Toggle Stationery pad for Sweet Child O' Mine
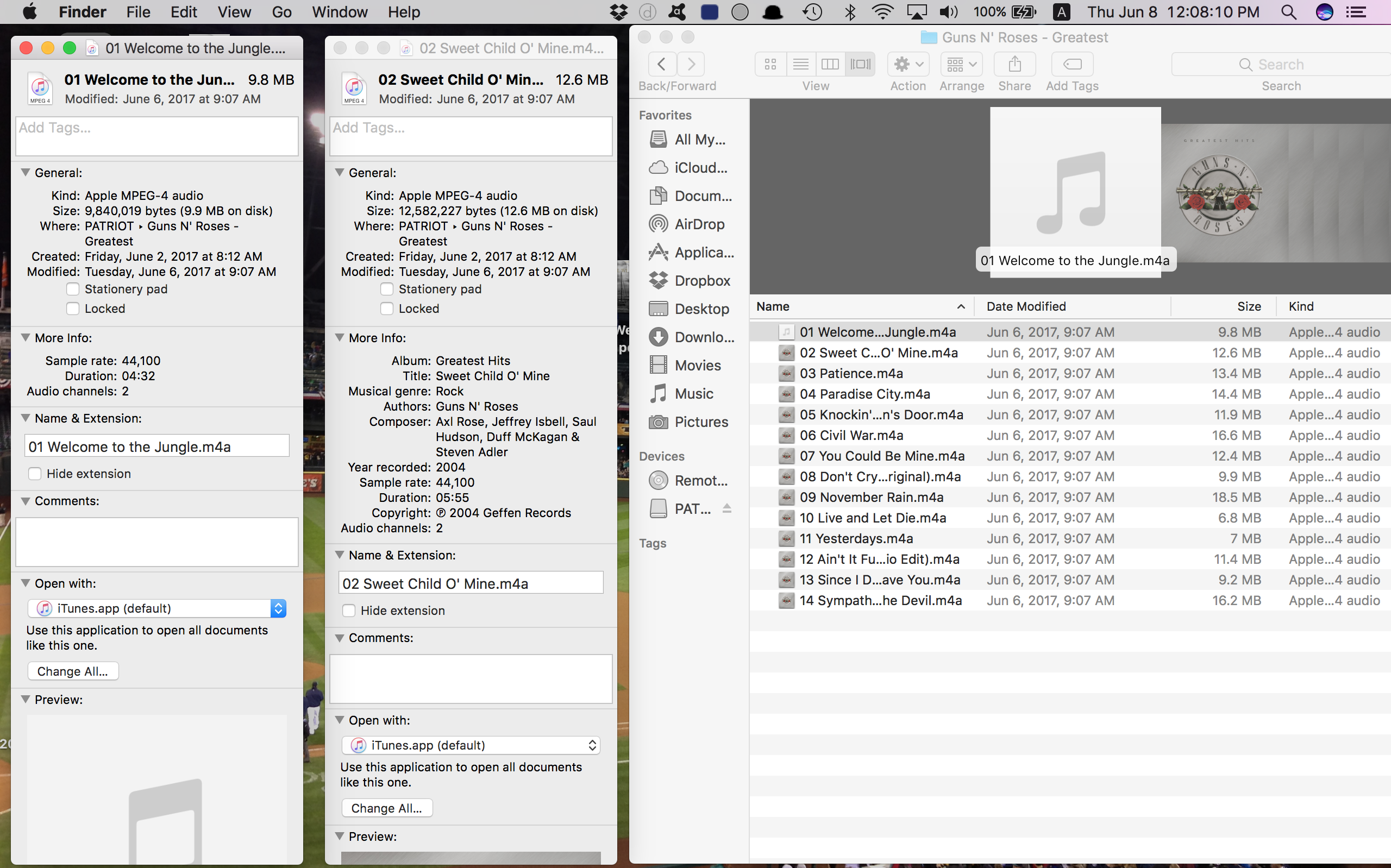Viewport: 1391px width, 868px height. click(387, 289)
